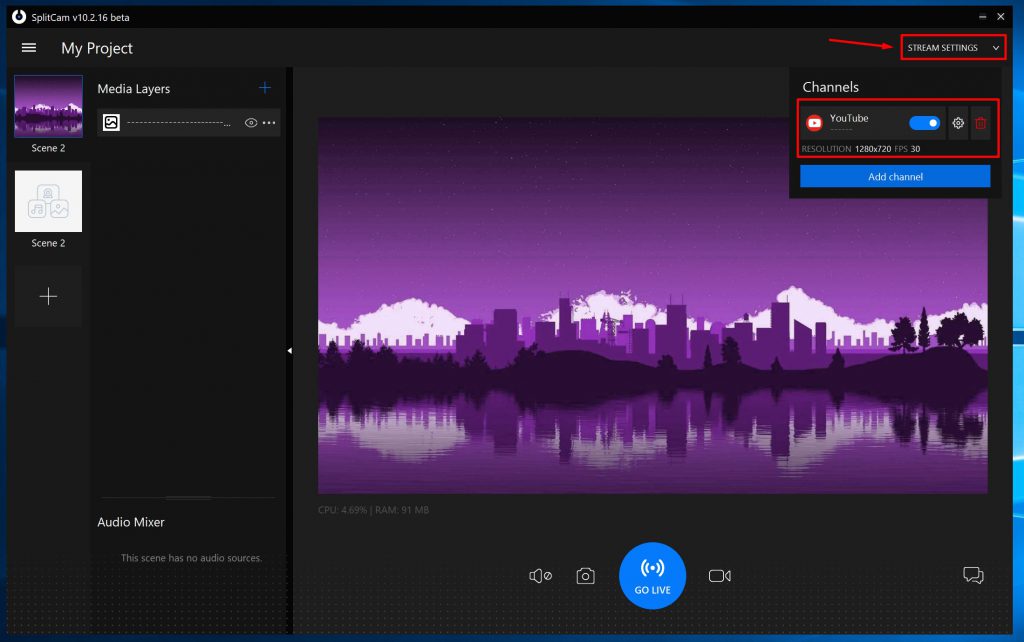
Task: Click the image layer type icon
Action: point(111,122)
